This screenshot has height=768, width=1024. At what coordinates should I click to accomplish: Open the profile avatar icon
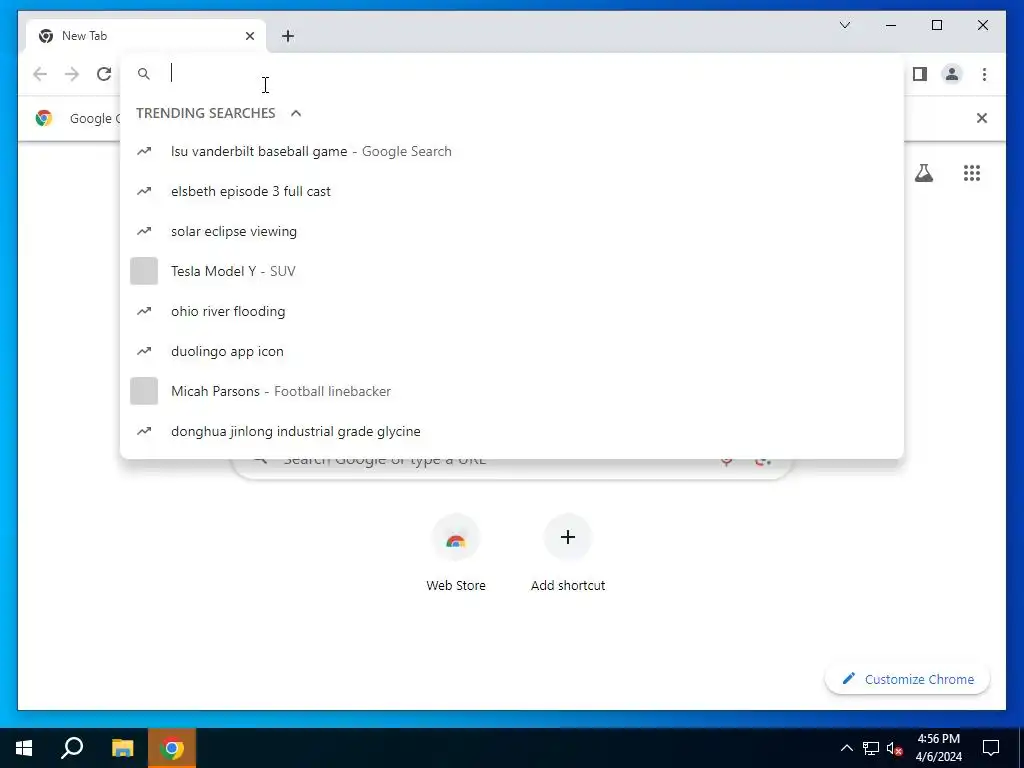[952, 74]
